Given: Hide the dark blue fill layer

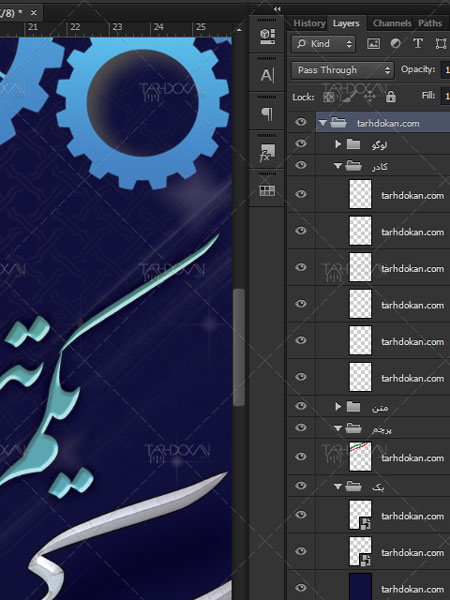Looking at the screenshot, I should [x=301, y=588].
